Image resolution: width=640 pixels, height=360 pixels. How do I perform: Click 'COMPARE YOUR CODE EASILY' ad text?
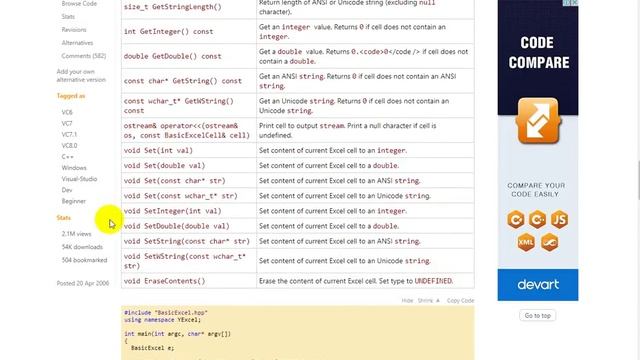pos(536,190)
